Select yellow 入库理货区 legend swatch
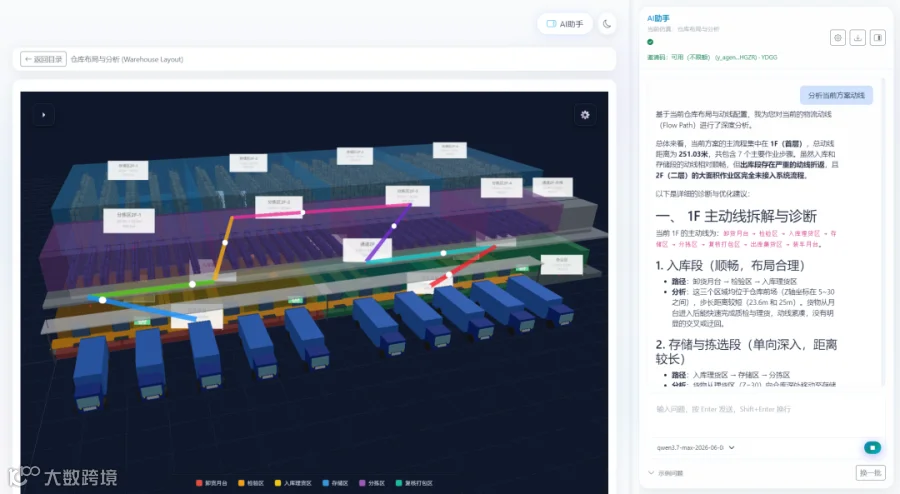The height and width of the screenshot is (494, 900). (278, 483)
